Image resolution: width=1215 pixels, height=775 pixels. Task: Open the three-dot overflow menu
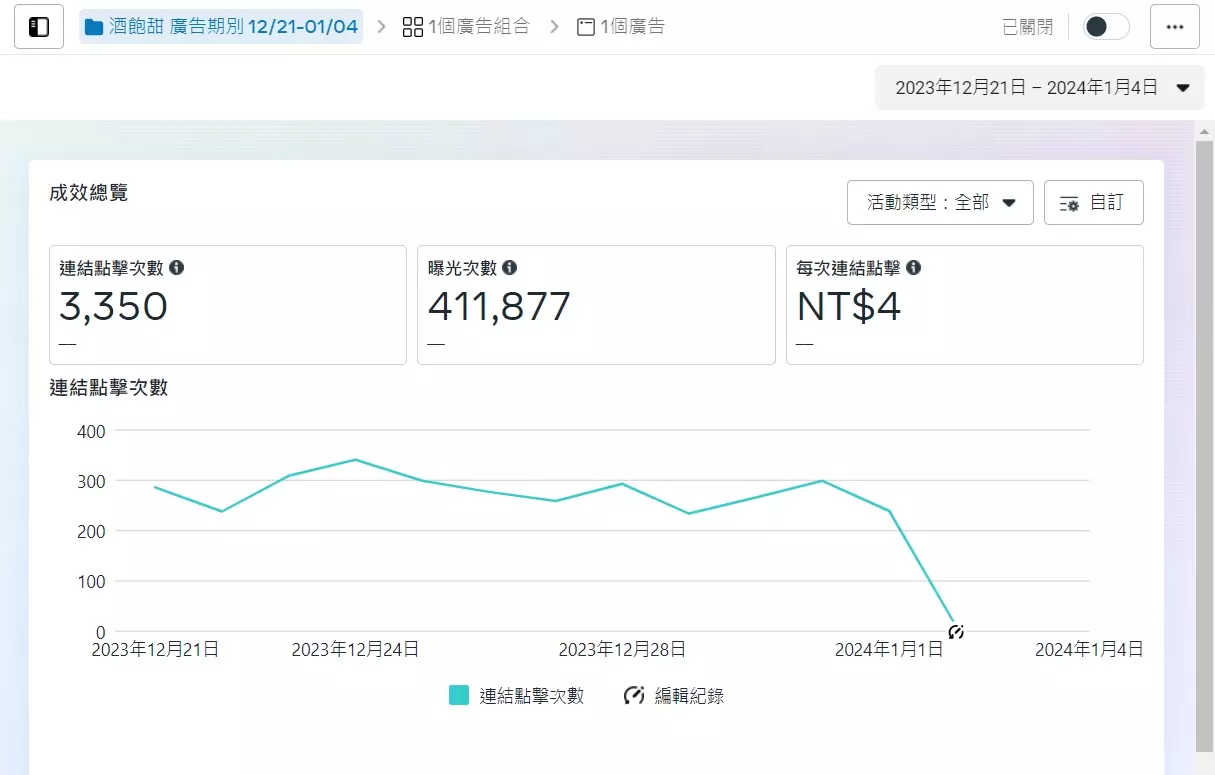click(1174, 26)
